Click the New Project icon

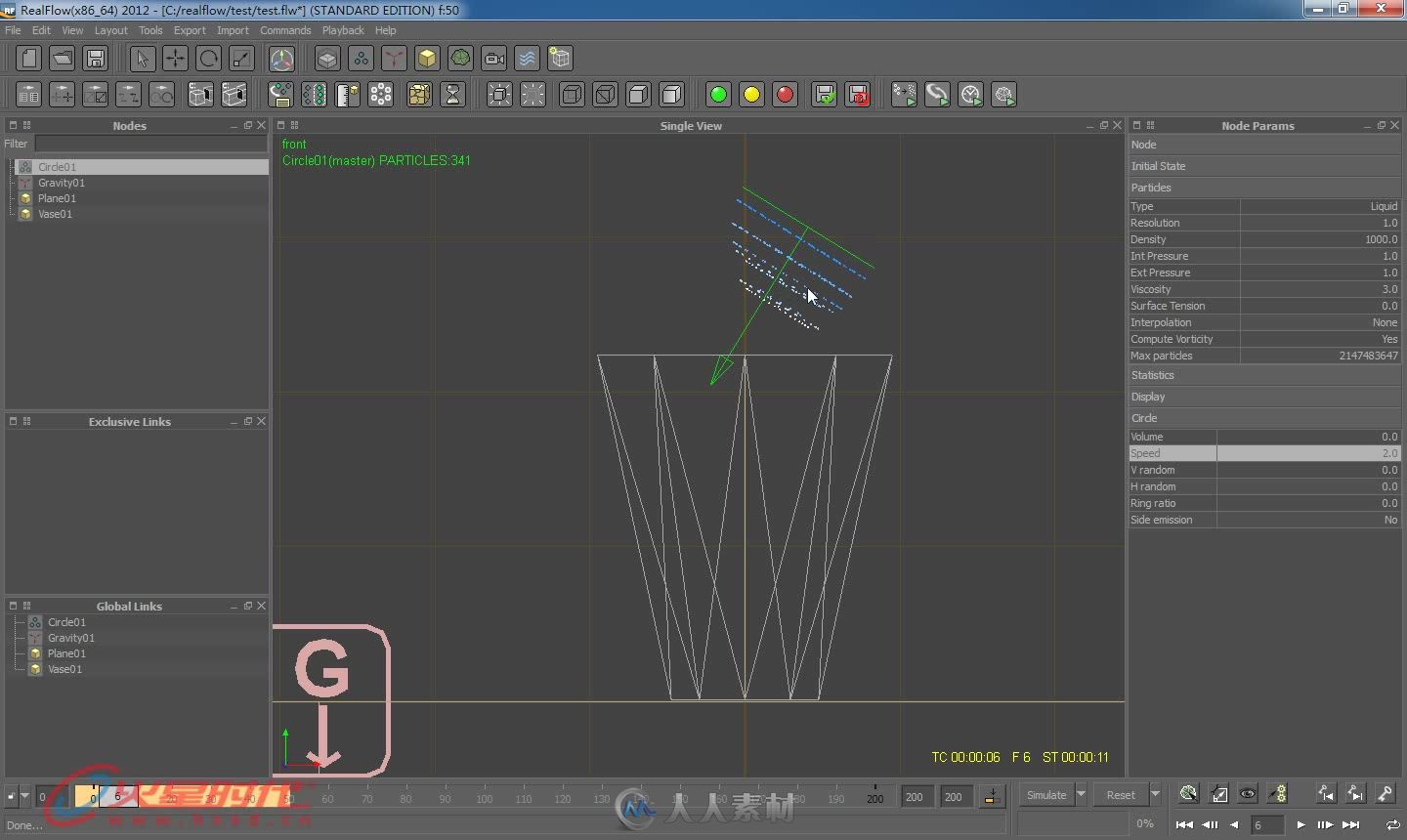click(x=29, y=59)
